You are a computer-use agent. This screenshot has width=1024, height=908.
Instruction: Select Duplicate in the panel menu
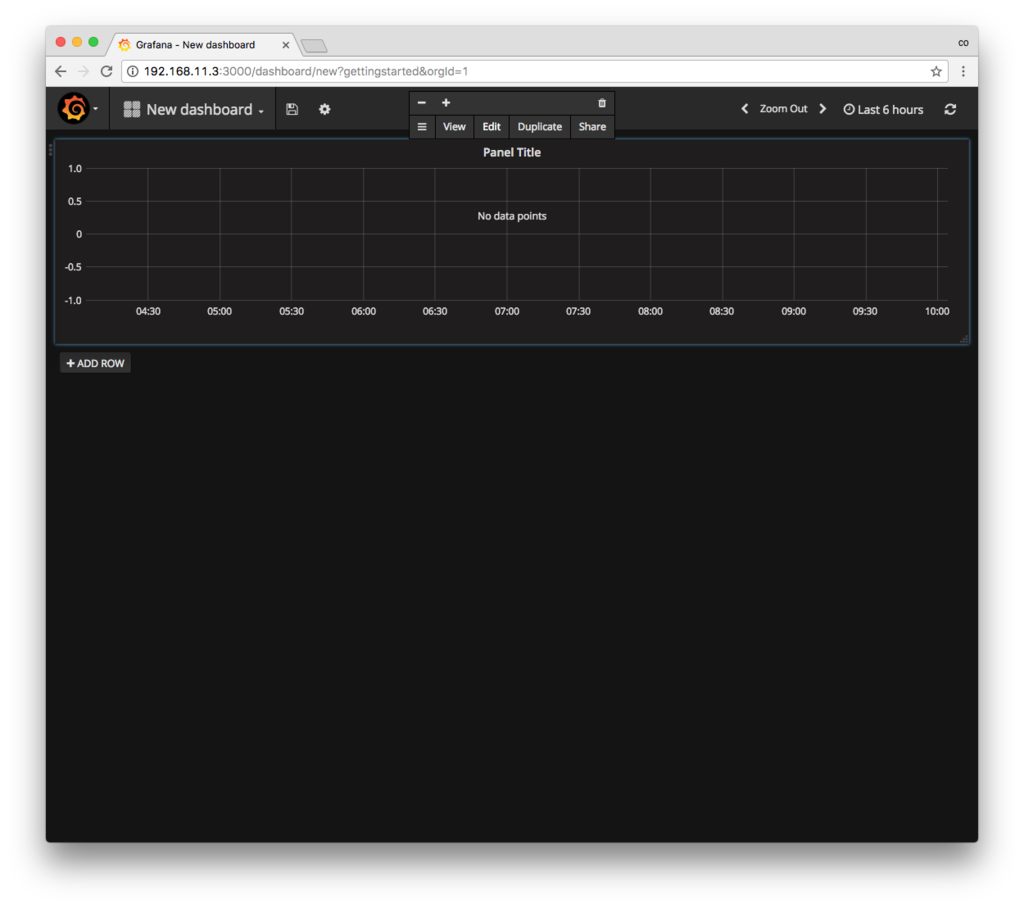tap(539, 127)
